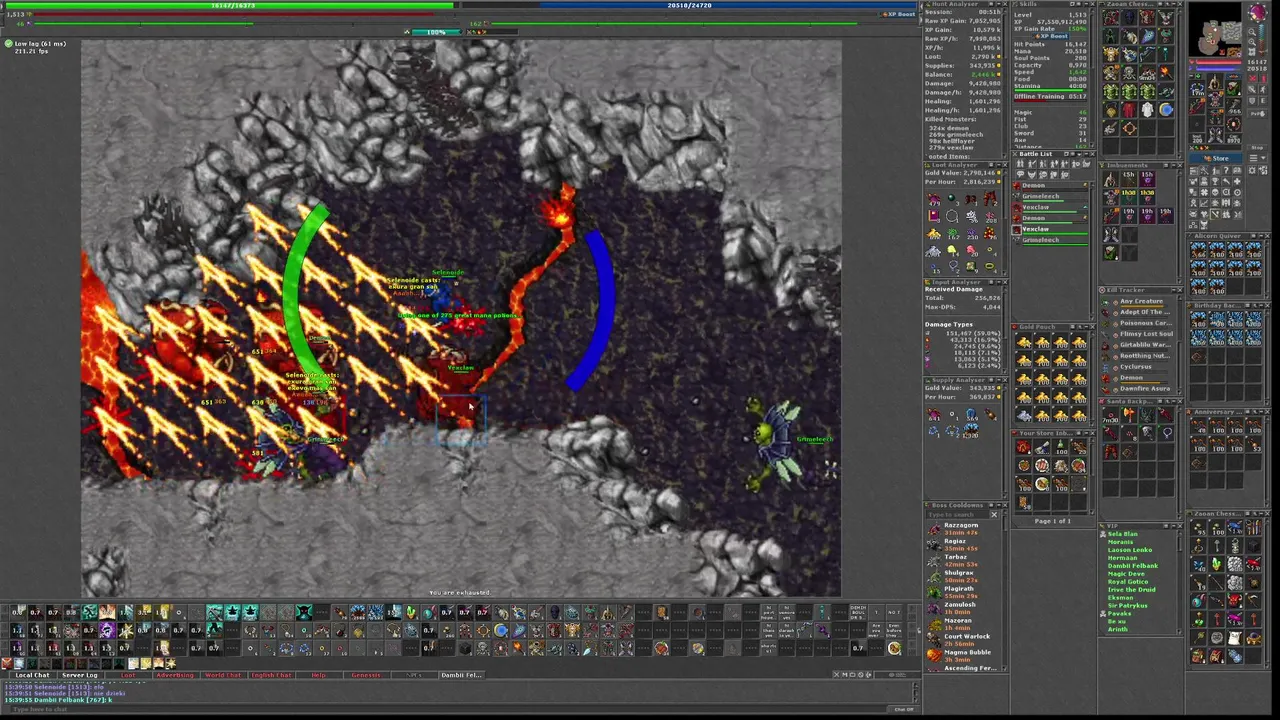Click armor equipment slot in inventory
The height and width of the screenshot is (720, 1280).
[x=1215, y=99]
